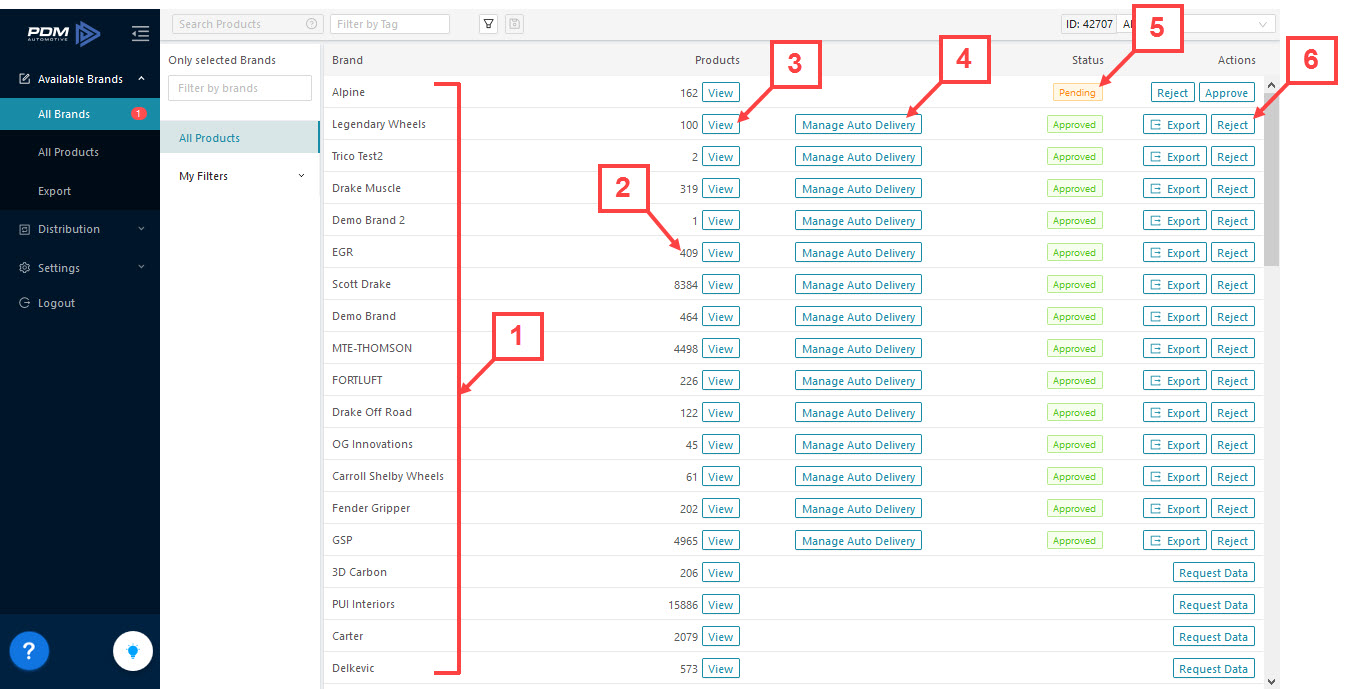
Task: Collapse the sidebar with the menu fold icon
Action: [140, 34]
